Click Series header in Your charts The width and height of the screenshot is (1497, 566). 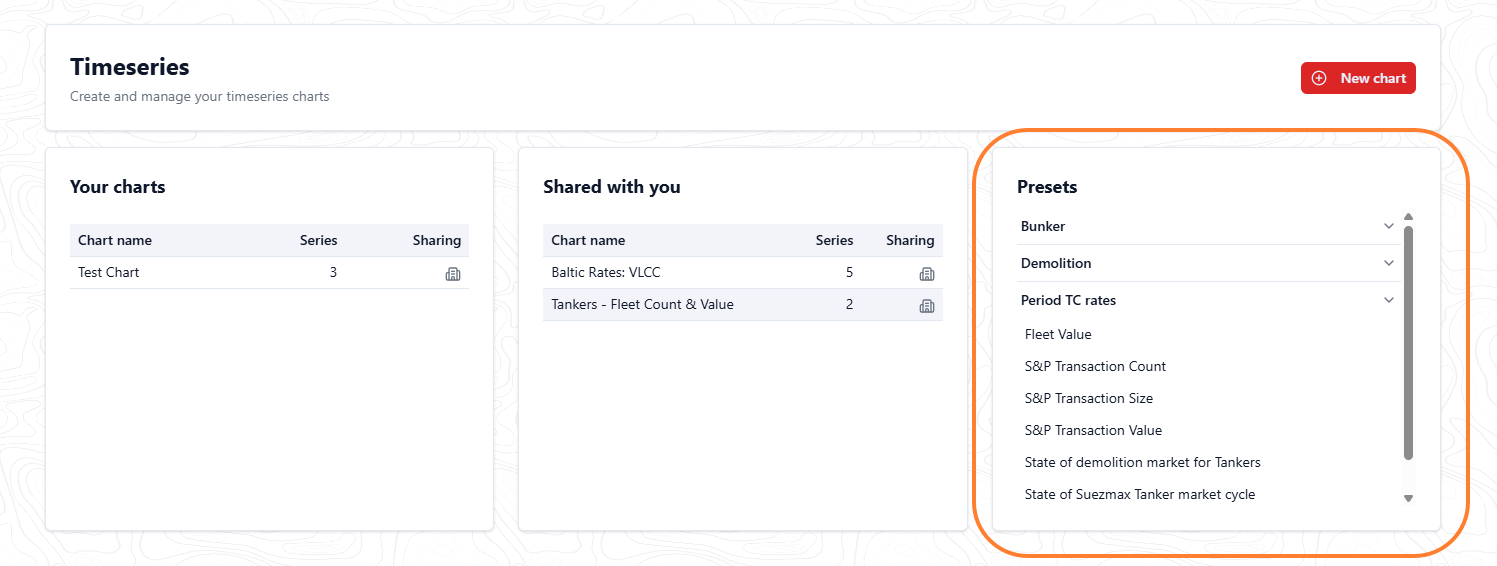pyautogui.click(x=318, y=240)
